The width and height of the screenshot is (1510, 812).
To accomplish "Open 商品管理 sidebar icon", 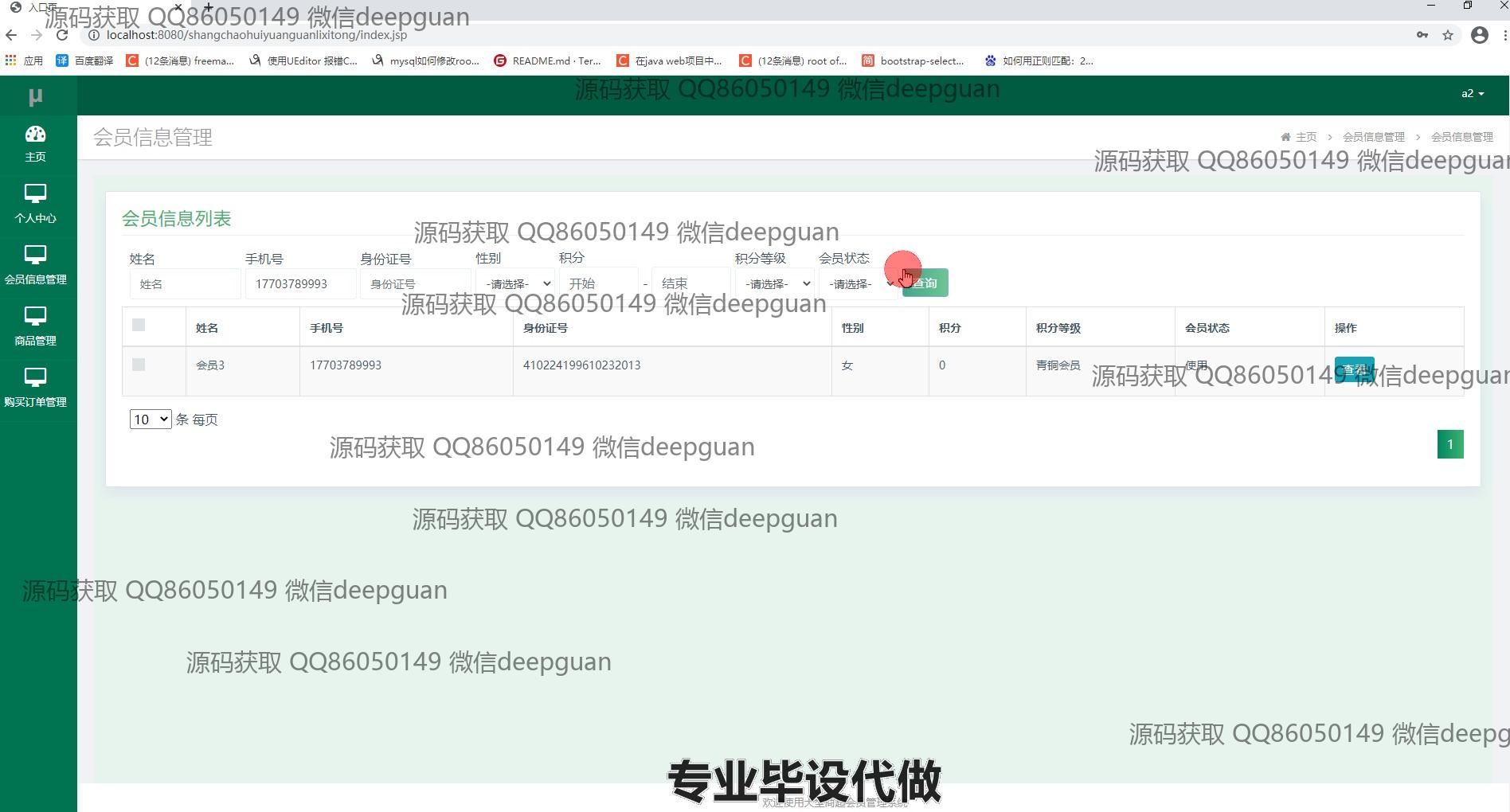I will pos(35,316).
